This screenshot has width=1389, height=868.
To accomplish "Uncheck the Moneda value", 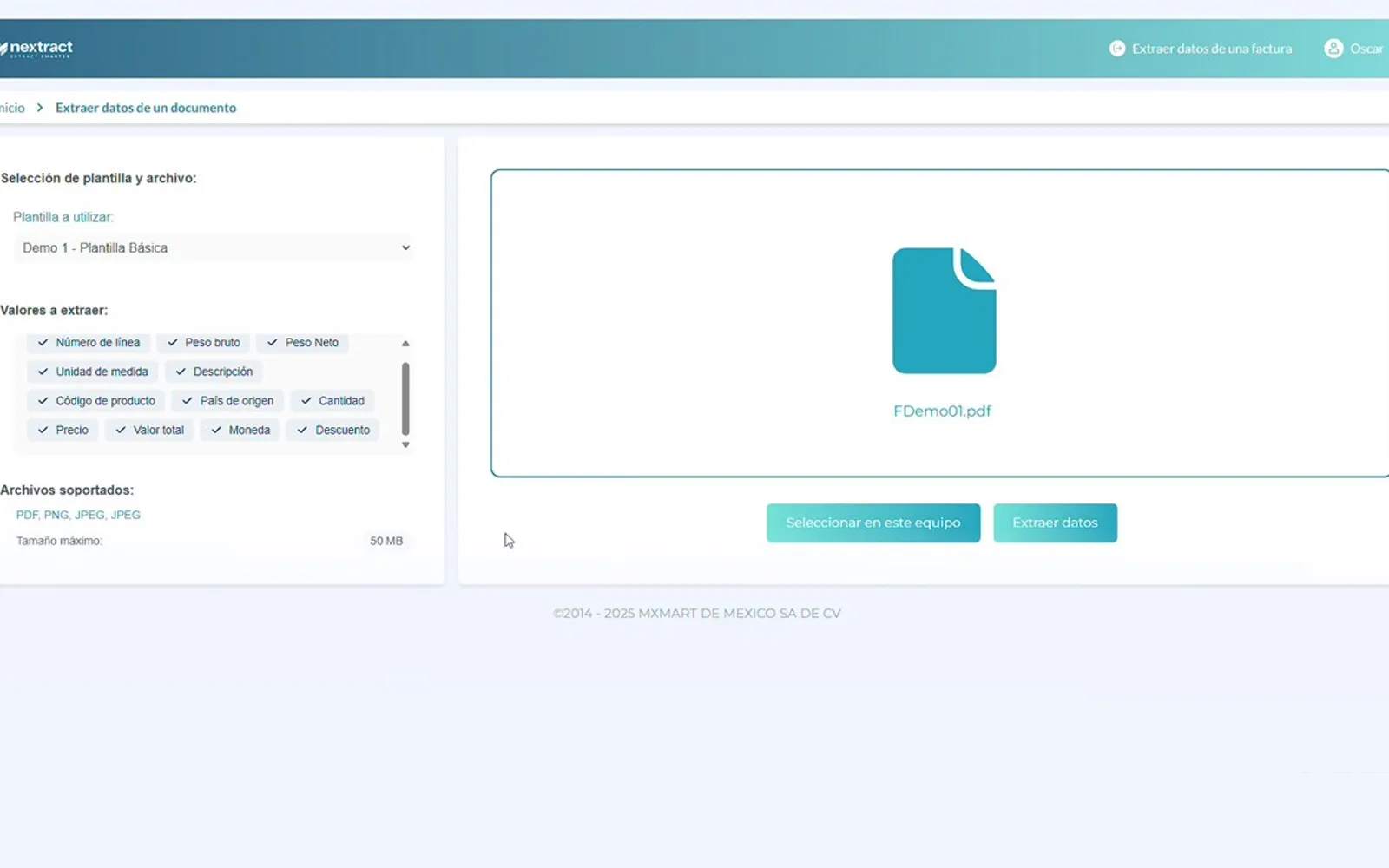I will tap(240, 430).
